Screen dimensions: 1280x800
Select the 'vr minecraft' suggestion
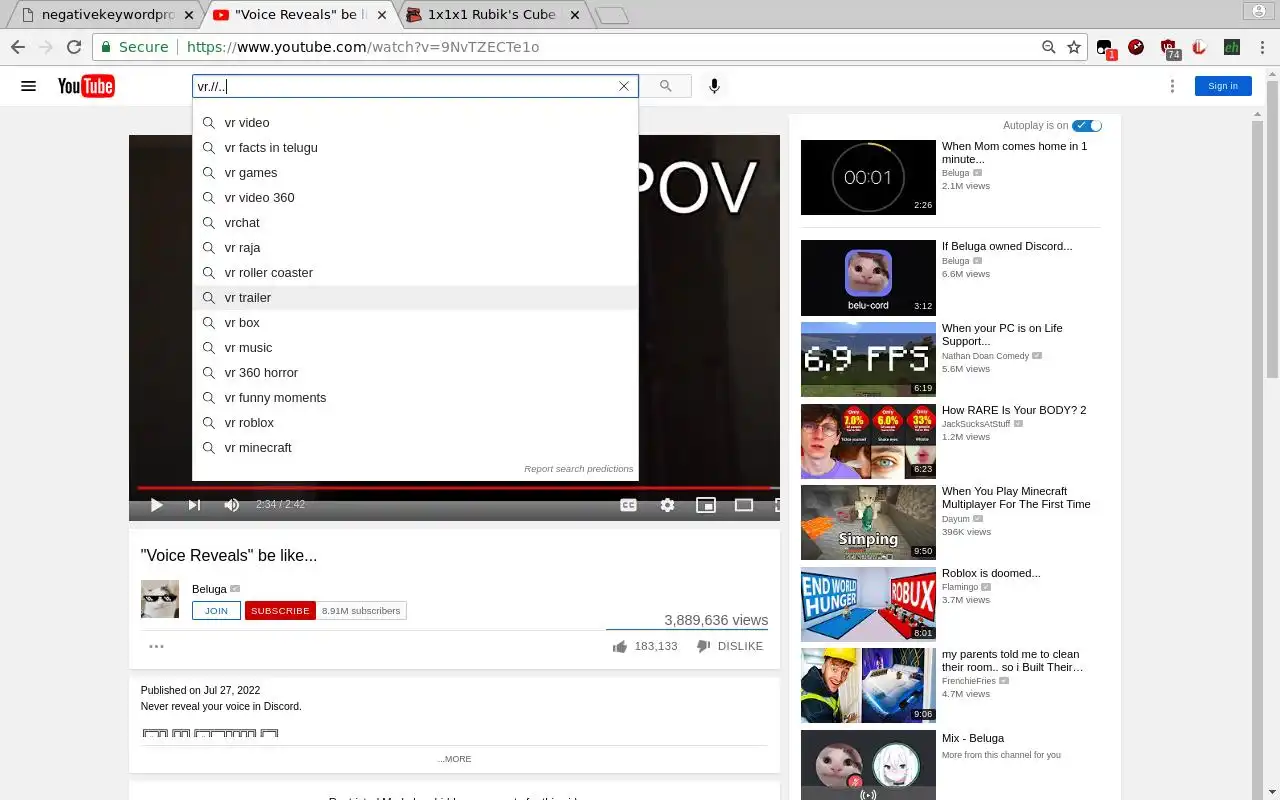415,447
